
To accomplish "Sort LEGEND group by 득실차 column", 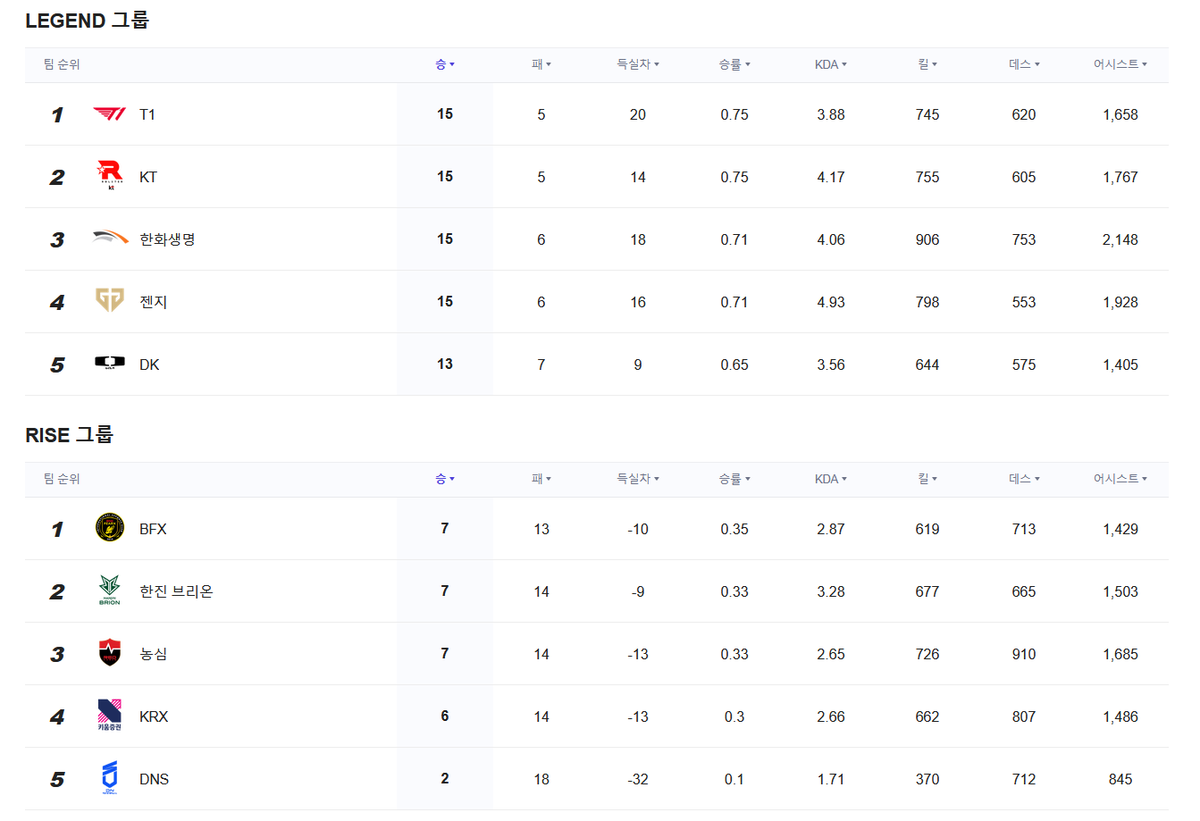I will point(638,64).
